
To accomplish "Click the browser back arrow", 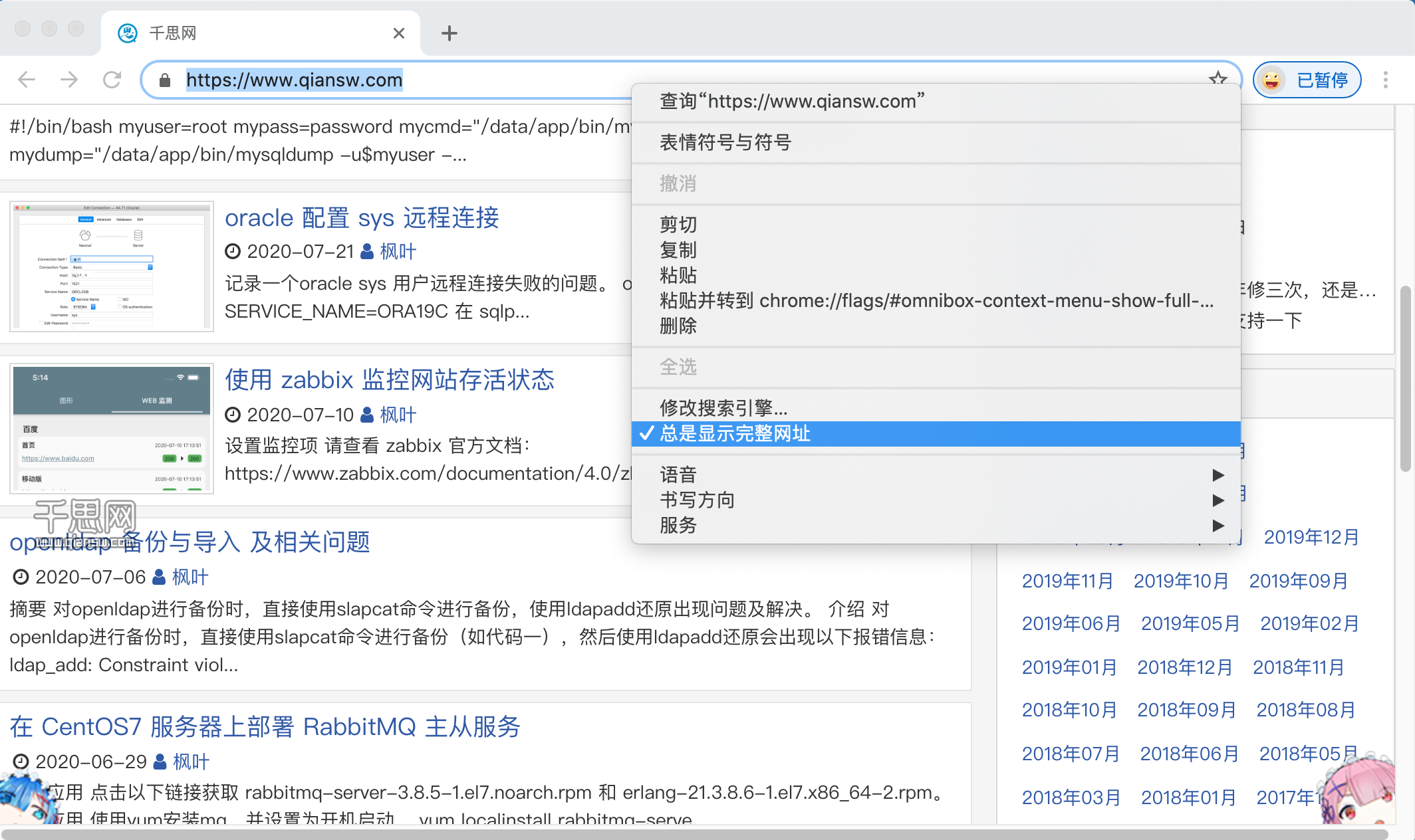I will coord(27,80).
